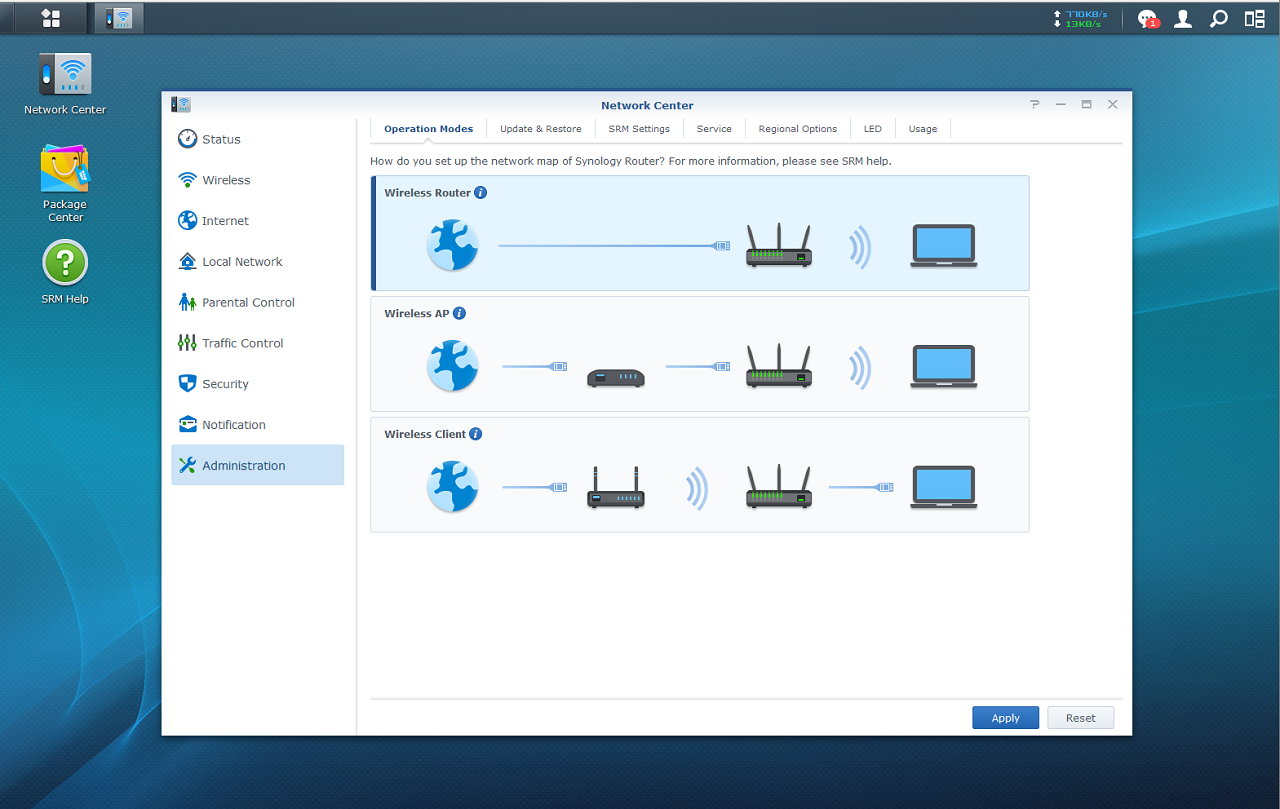Viewport: 1280px width, 809px height.
Task: Click the Reset button
Action: pos(1080,718)
